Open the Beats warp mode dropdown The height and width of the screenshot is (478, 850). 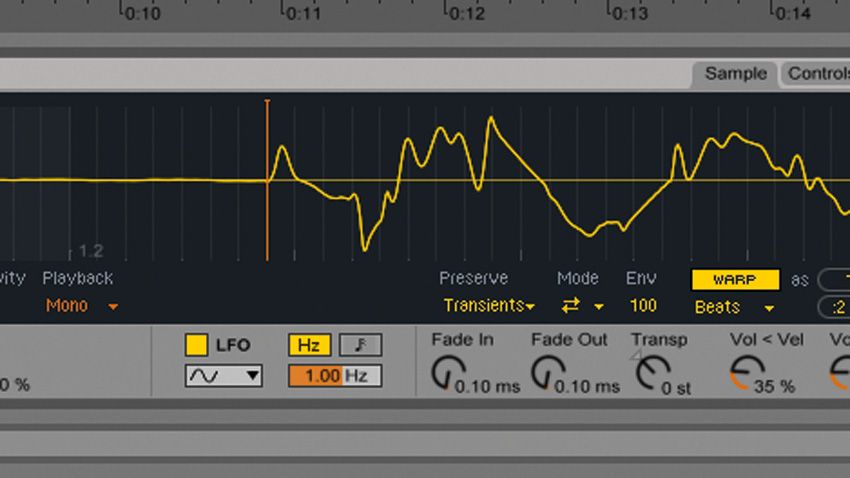click(x=734, y=307)
